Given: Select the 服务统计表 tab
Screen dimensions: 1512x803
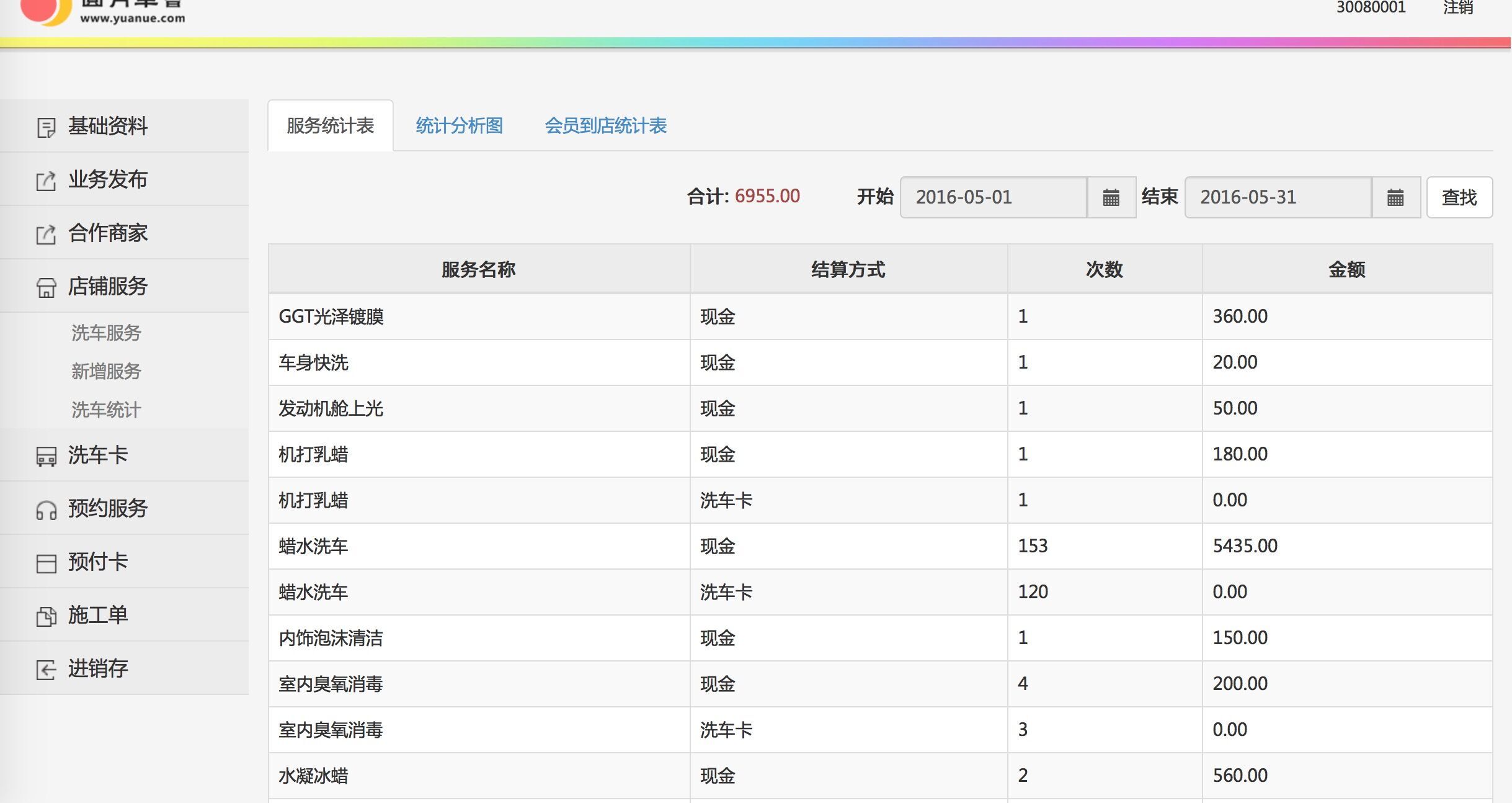Looking at the screenshot, I should pyautogui.click(x=330, y=126).
